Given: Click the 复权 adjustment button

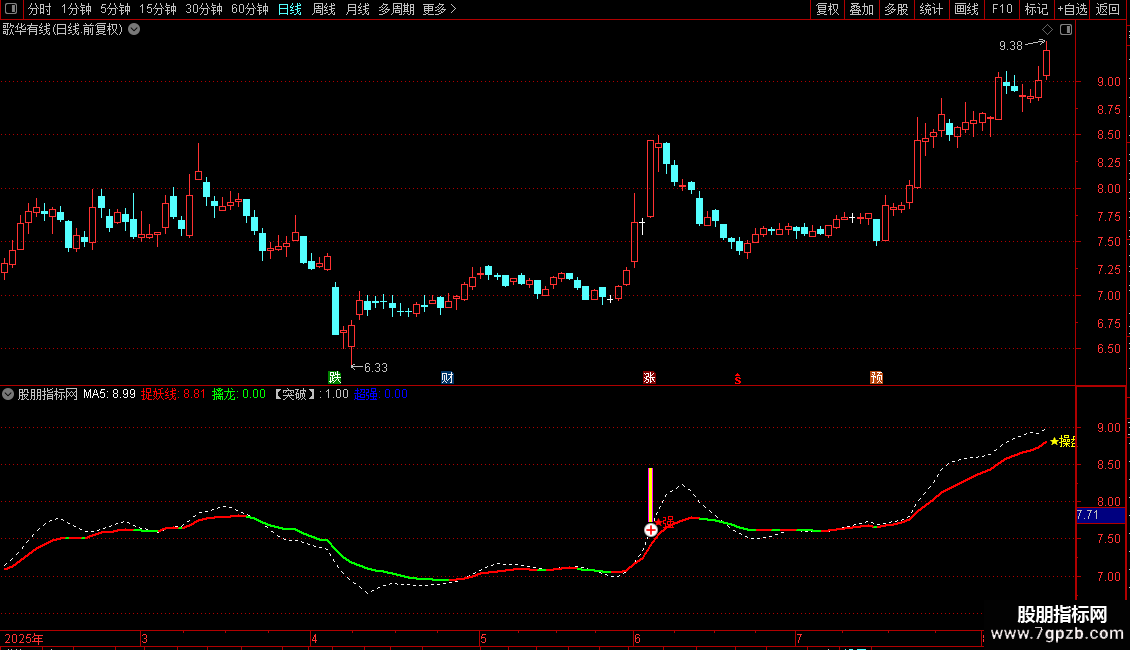Looking at the screenshot, I should 827,9.
